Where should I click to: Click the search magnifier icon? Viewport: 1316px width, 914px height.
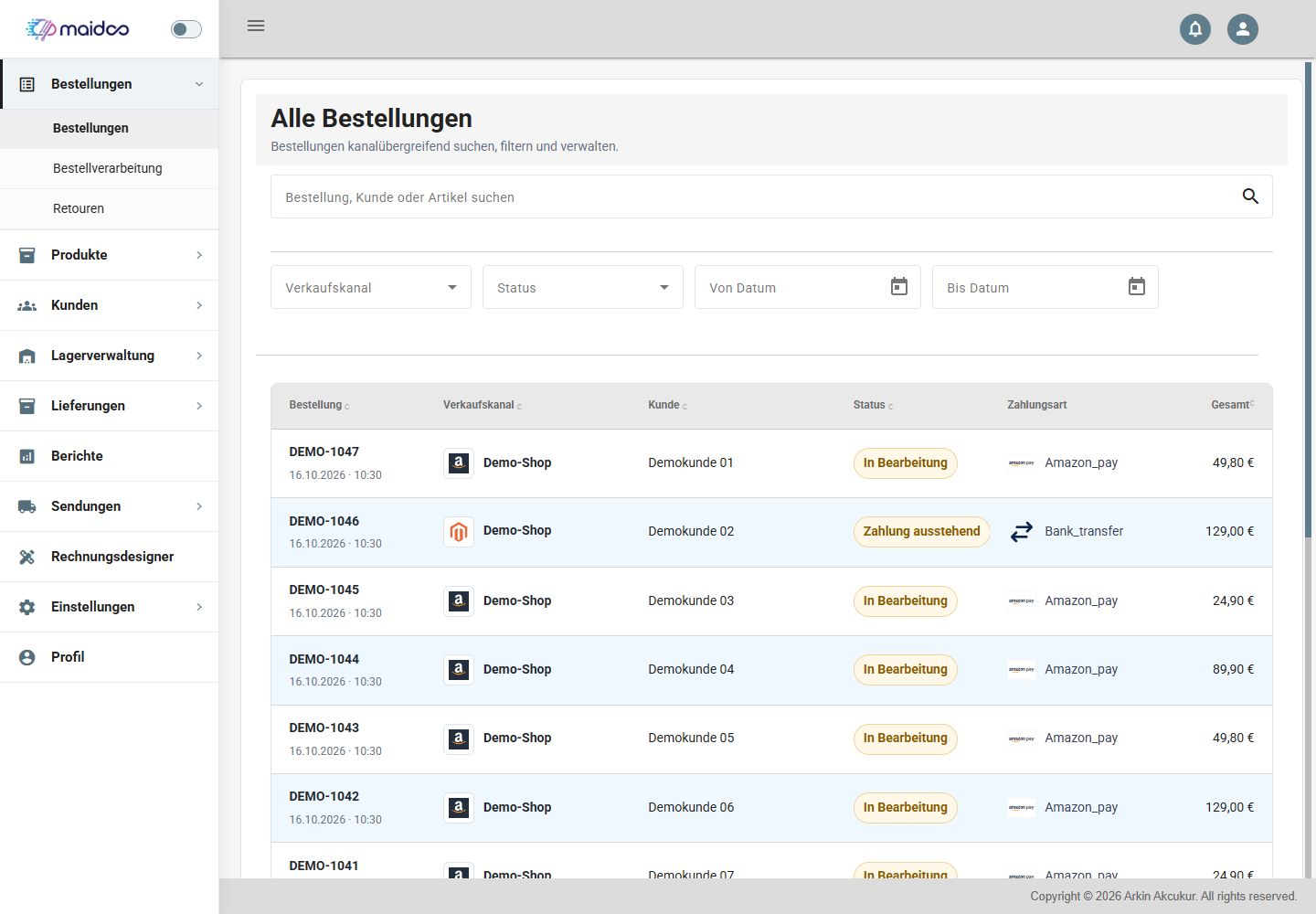(1250, 197)
